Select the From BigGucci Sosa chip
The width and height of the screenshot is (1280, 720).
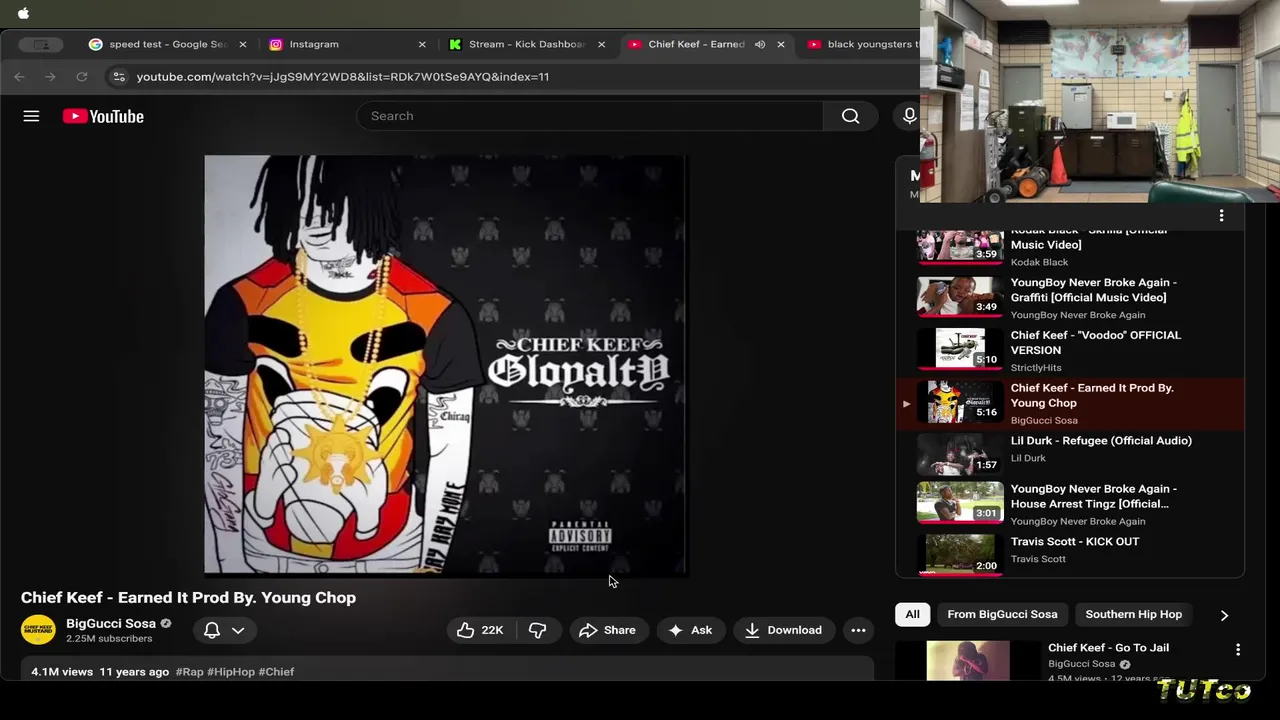[x=1002, y=614]
